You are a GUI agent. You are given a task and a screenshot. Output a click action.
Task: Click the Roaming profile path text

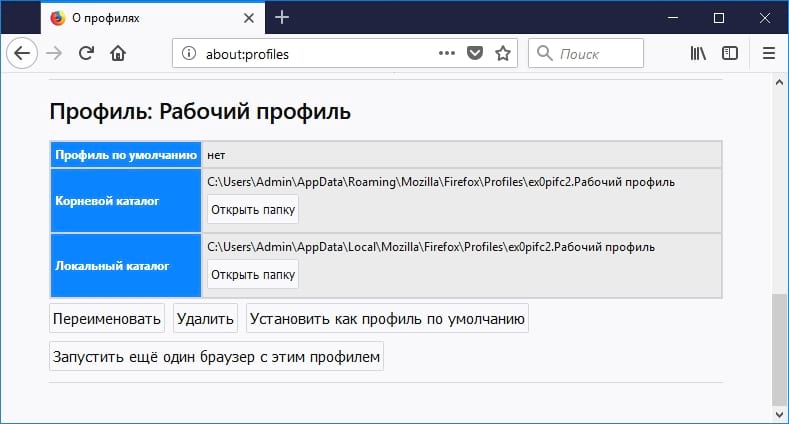[x=441, y=182]
